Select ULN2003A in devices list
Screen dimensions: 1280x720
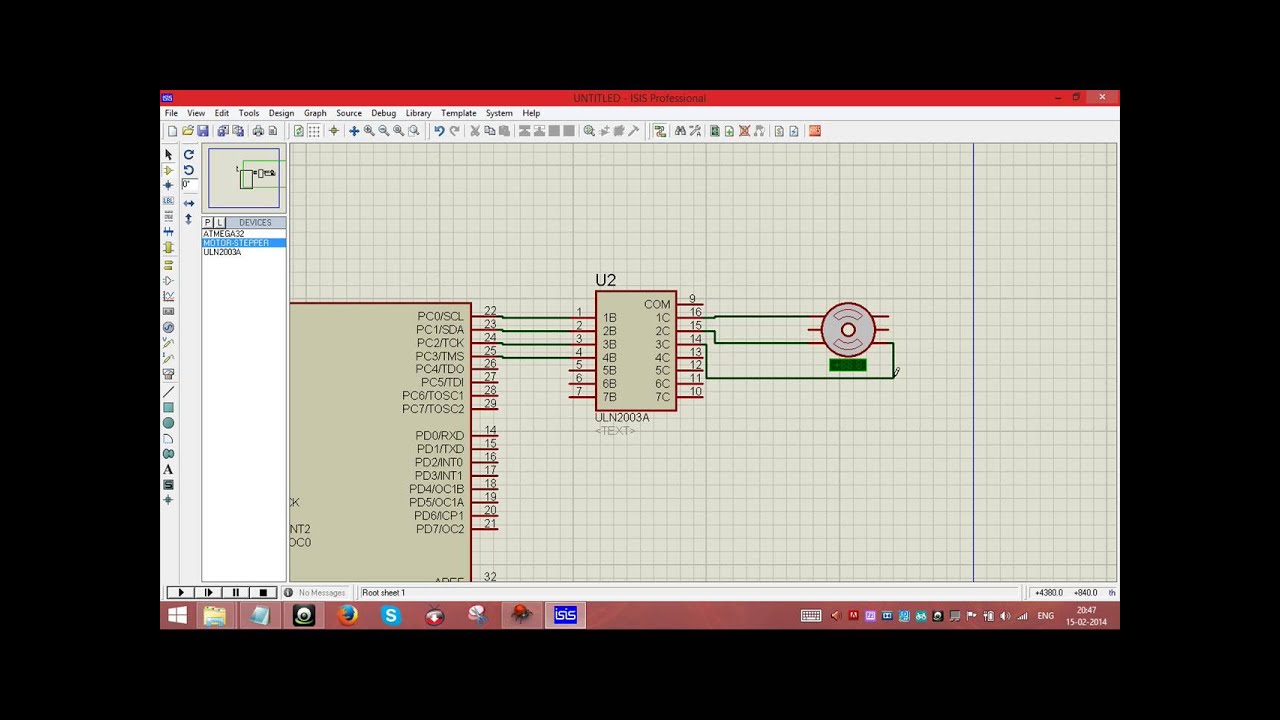click(x=243, y=252)
